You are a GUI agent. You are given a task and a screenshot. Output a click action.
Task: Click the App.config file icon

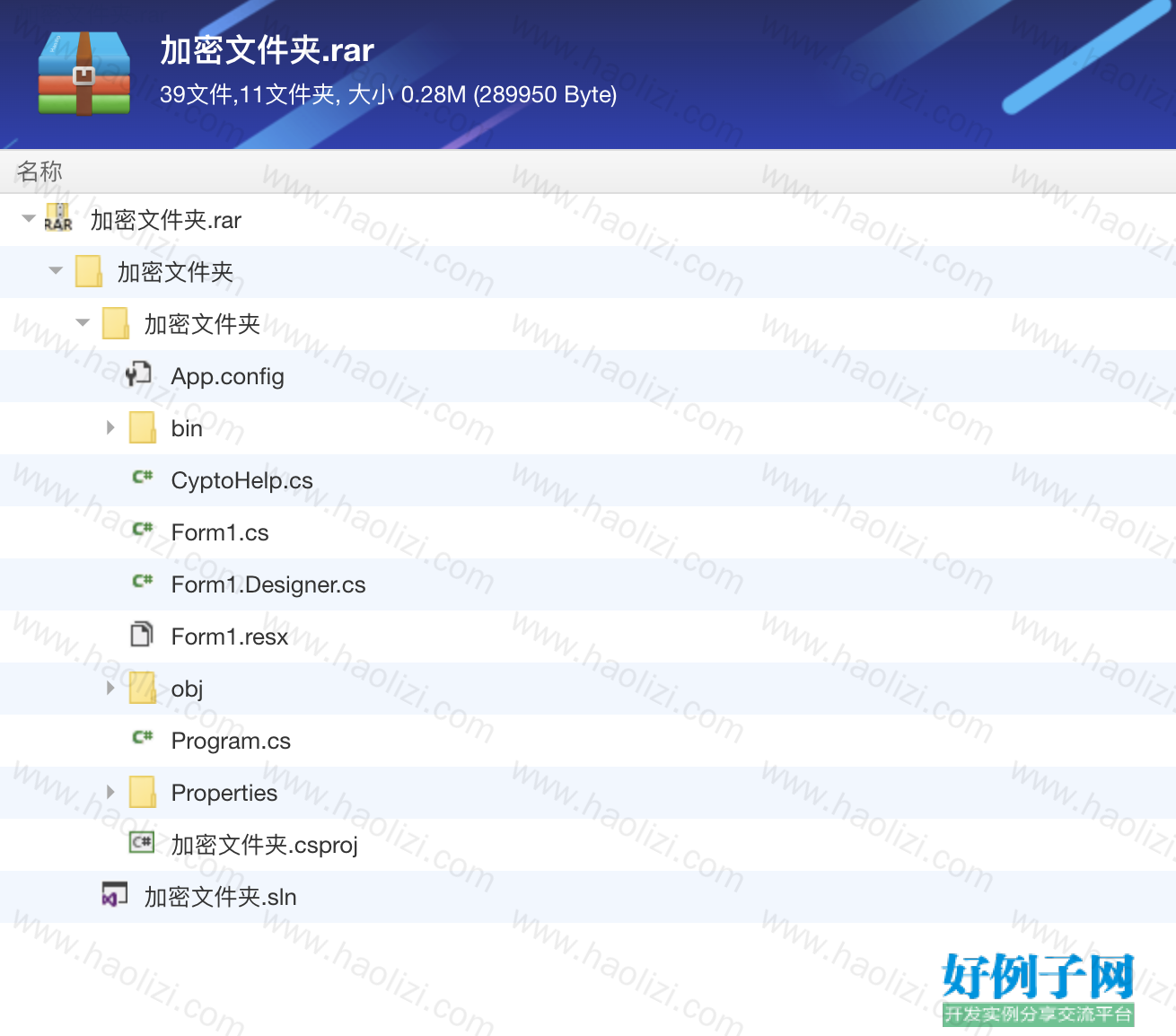pos(139,374)
